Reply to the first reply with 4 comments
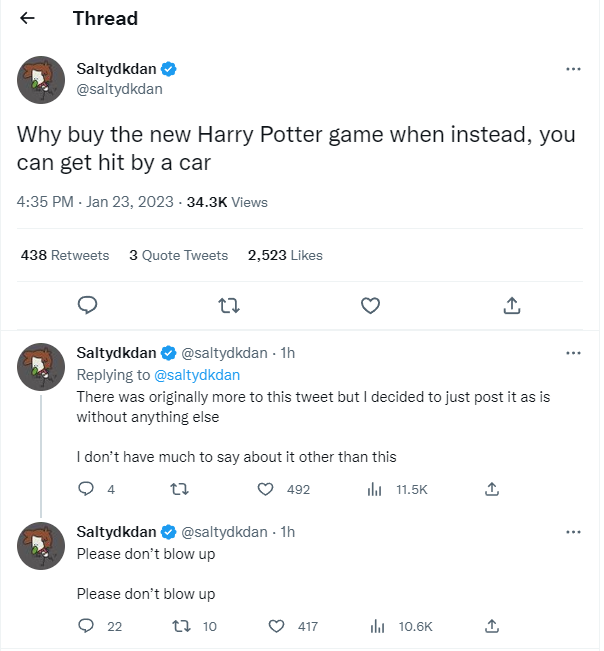604x651 pixels. 87,489
